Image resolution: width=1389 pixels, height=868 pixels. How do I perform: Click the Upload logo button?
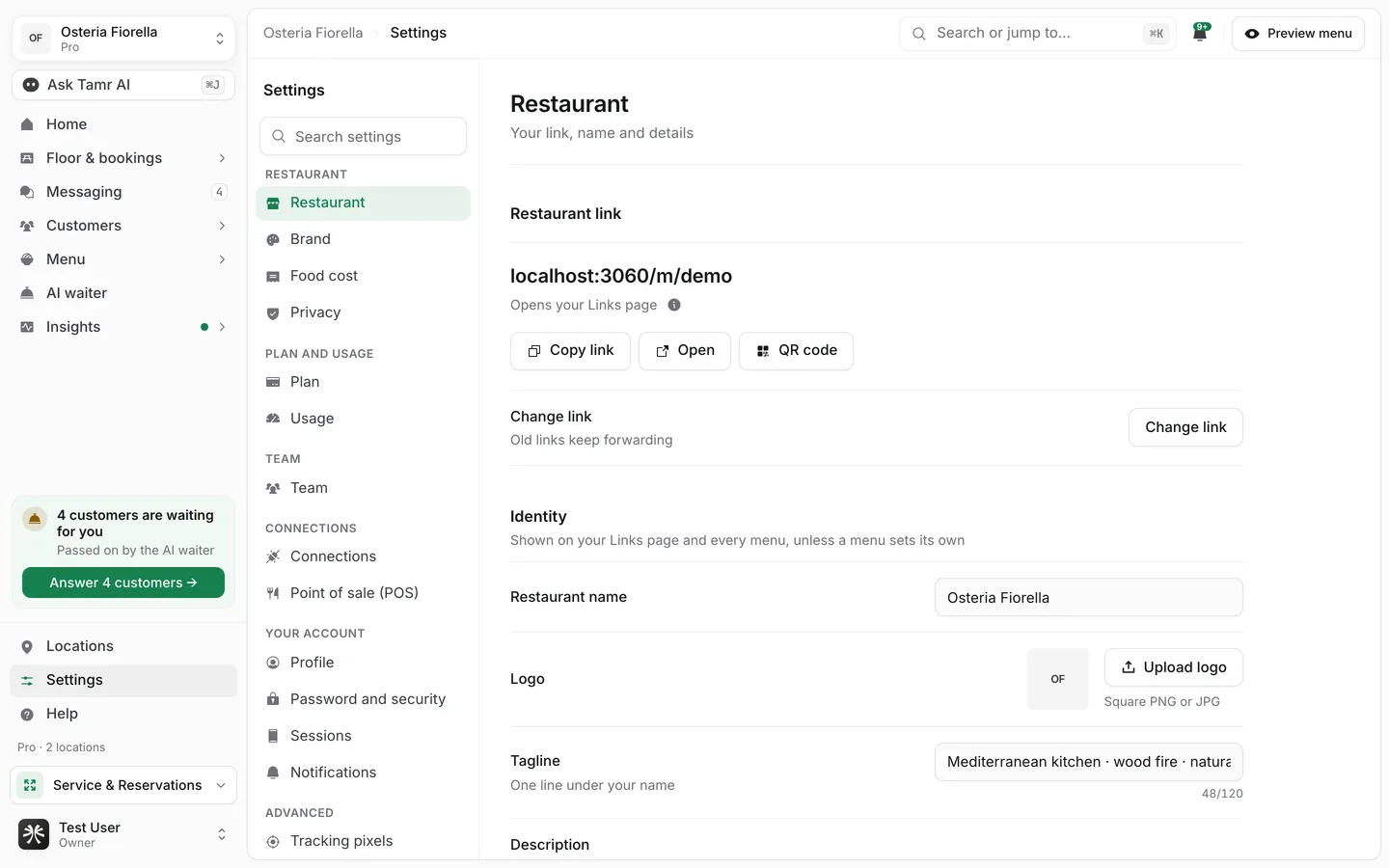pyautogui.click(x=1173, y=667)
